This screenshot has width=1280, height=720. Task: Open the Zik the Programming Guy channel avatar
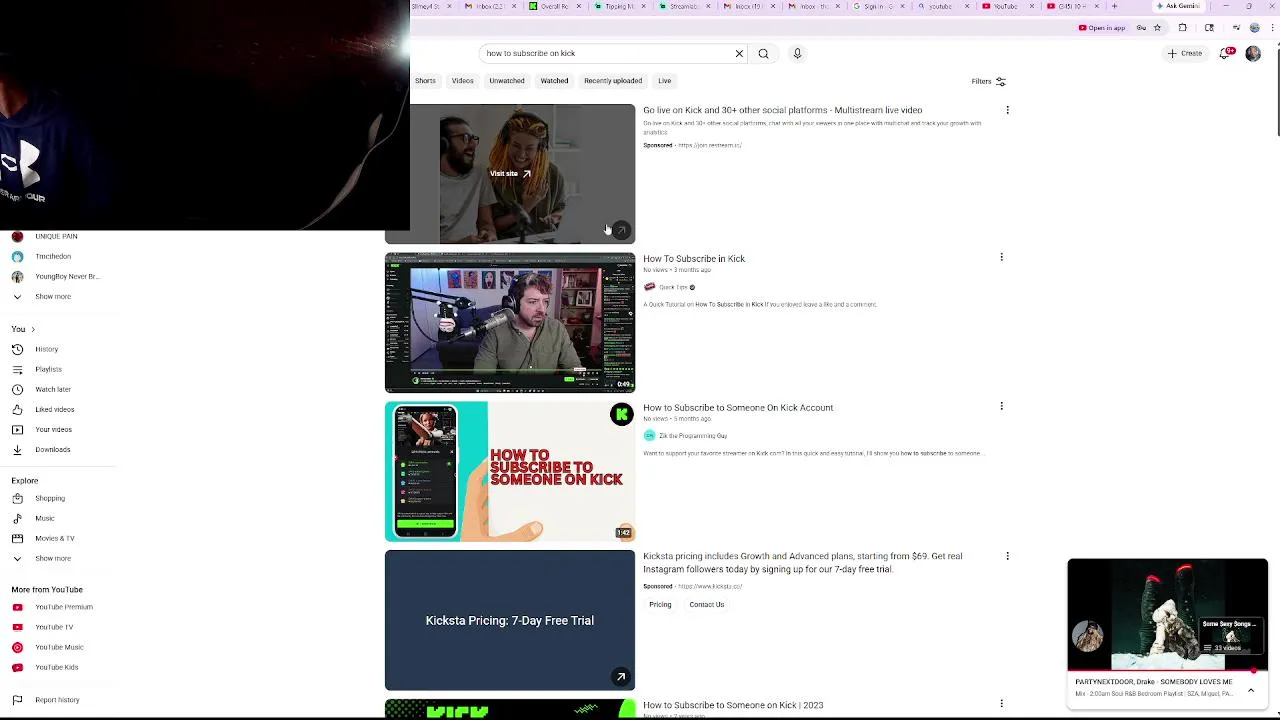click(649, 436)
